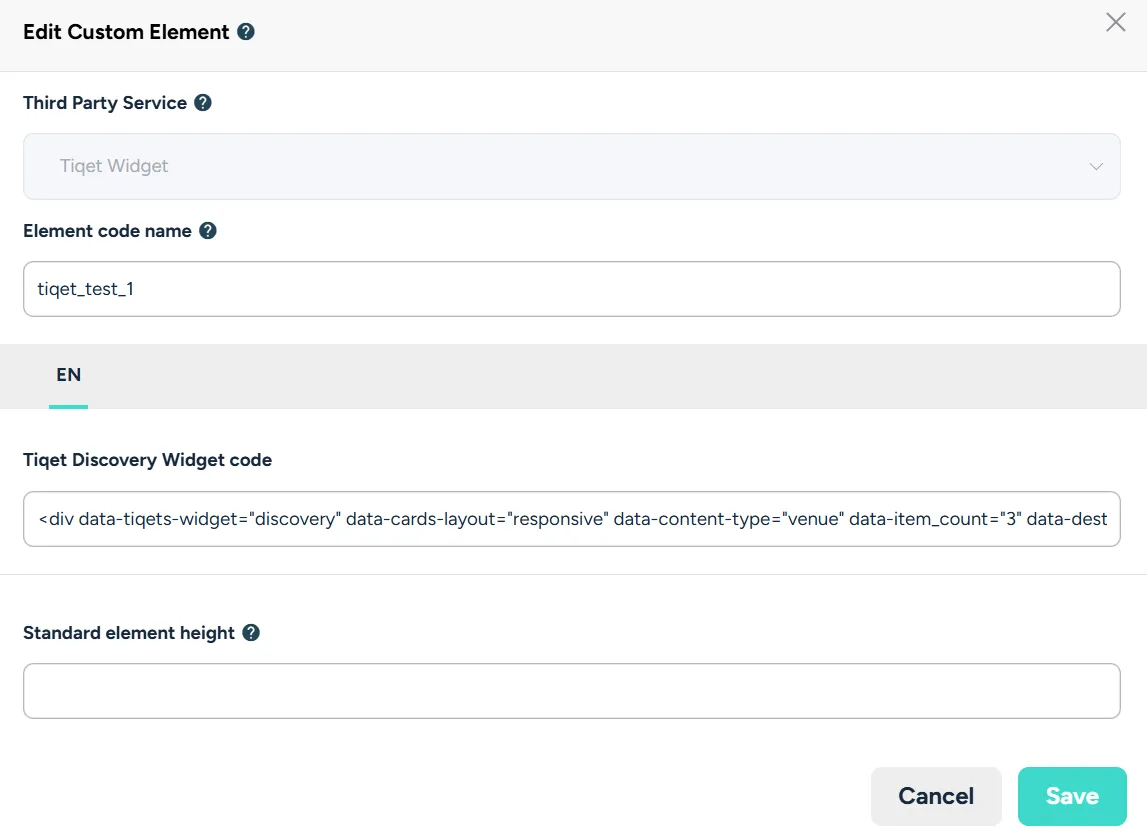Focus the tiqet_test_1 code name field
Viewport: 1147px width, 840px height.
coord(571,289)
